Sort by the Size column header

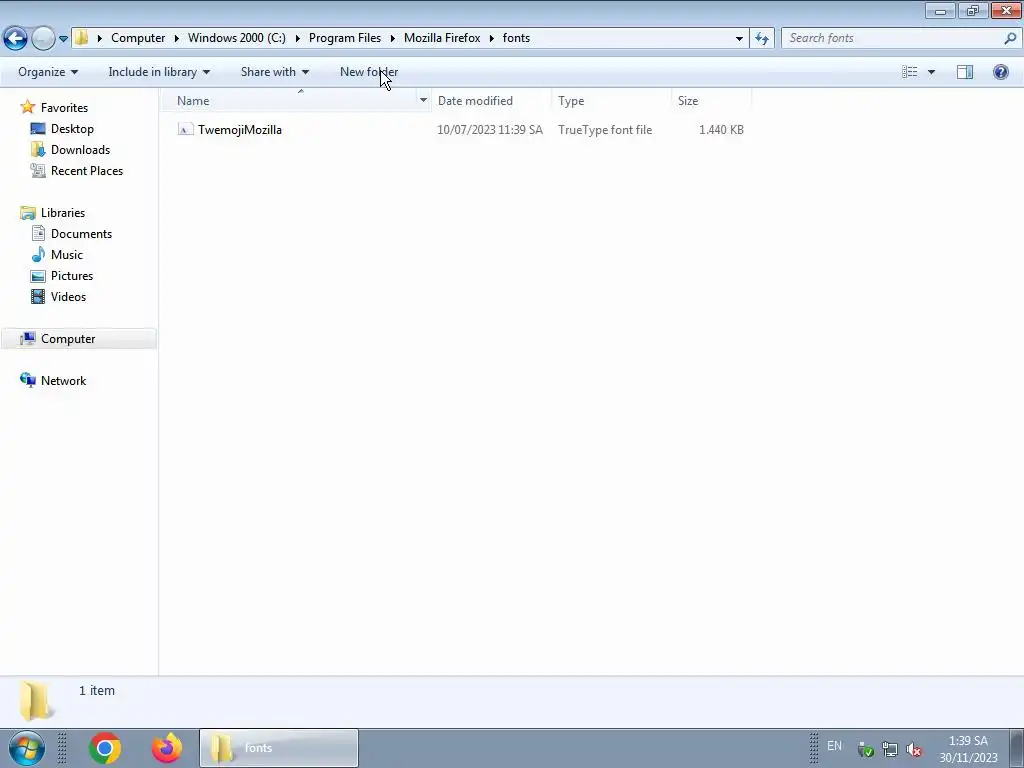coord(711,101)
